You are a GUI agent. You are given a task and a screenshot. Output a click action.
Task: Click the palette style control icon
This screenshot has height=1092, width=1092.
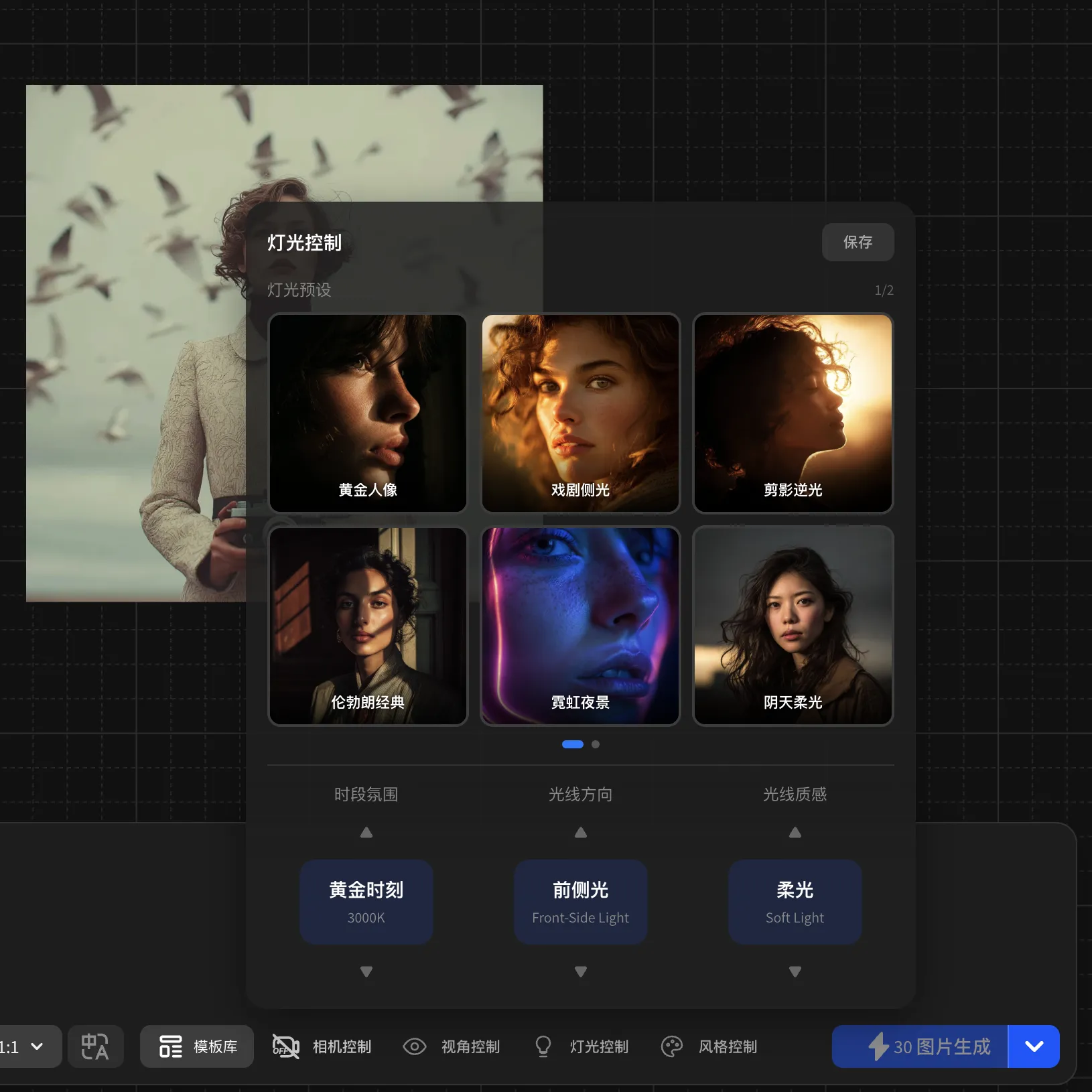[x=671, y=1046]
